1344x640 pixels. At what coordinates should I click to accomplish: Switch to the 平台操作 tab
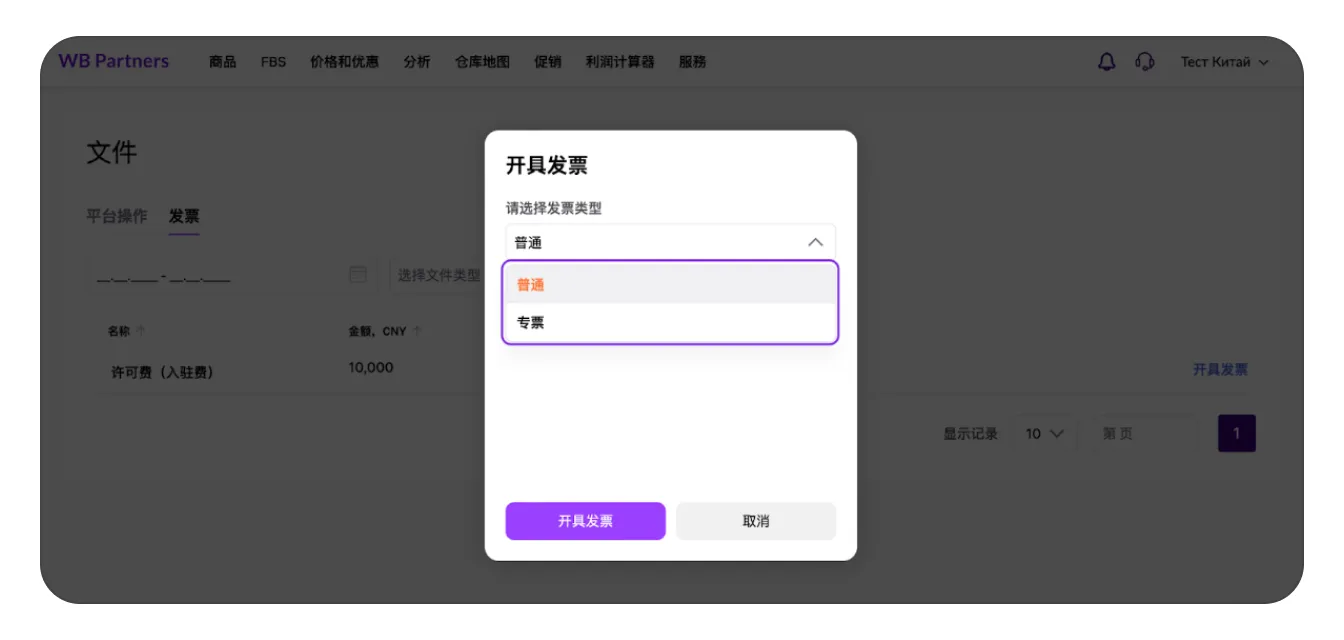pyautogui.click(x=117, y=216)
